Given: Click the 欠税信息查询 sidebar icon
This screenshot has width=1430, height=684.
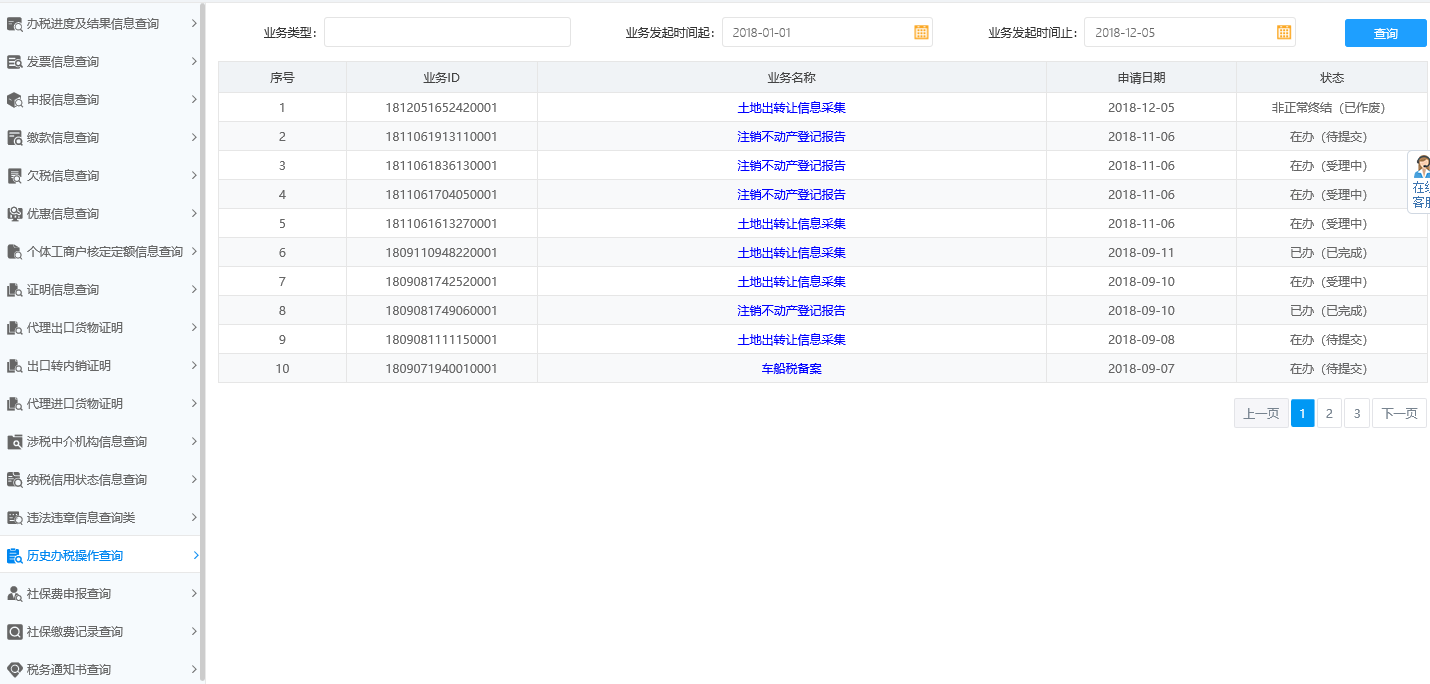Looking at the screenshot, I should pyautogui.click(x=13, y=175).
